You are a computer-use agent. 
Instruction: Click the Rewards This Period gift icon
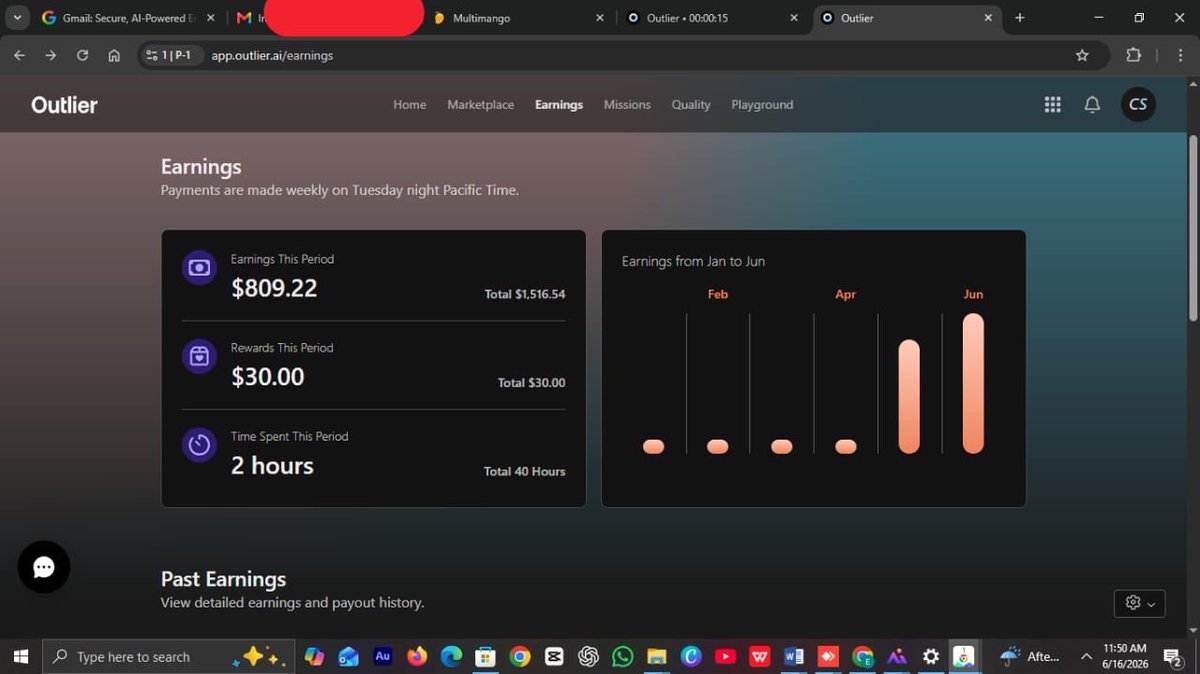coord(199,356)
